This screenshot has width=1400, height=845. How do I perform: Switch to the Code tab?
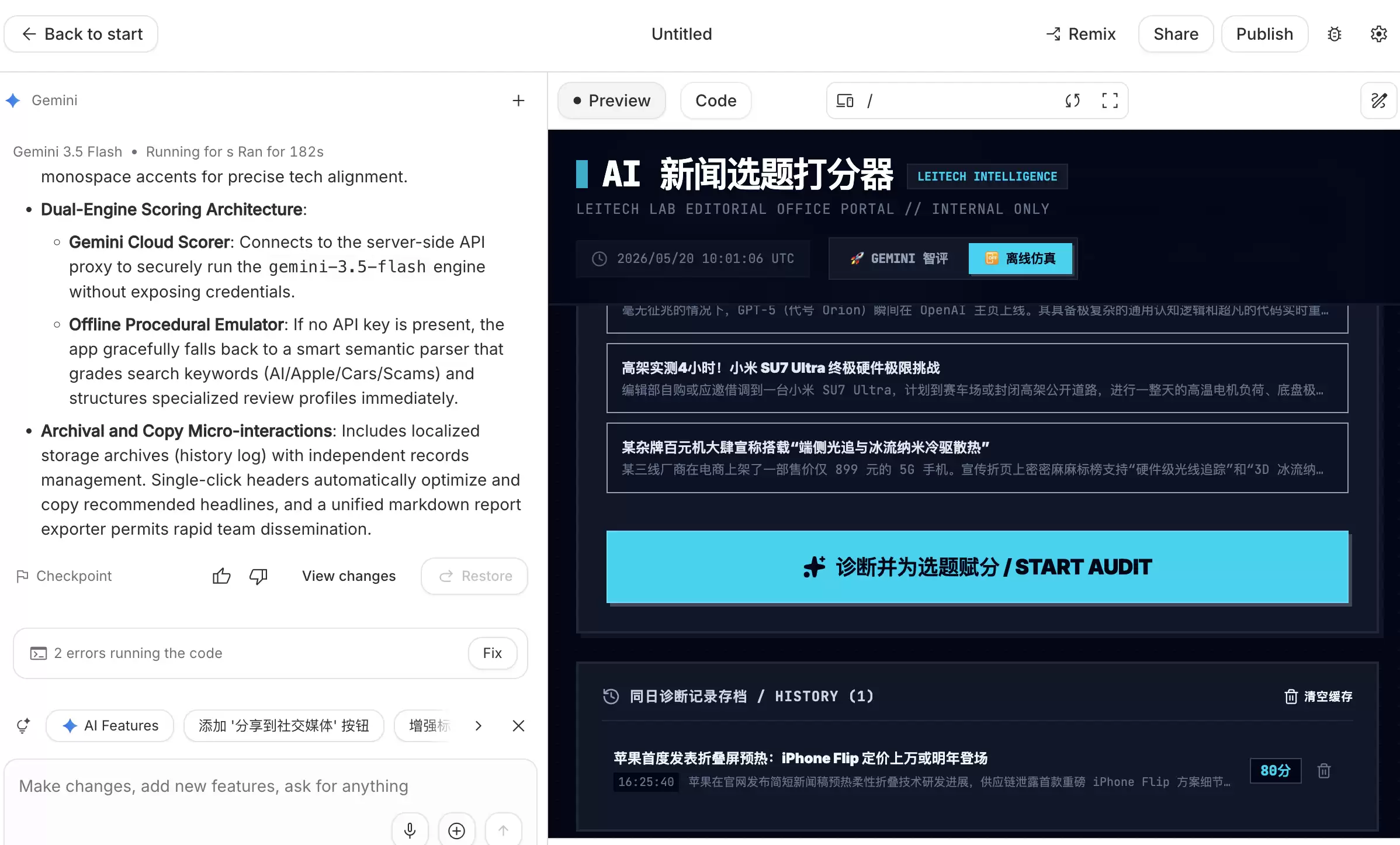716,101
